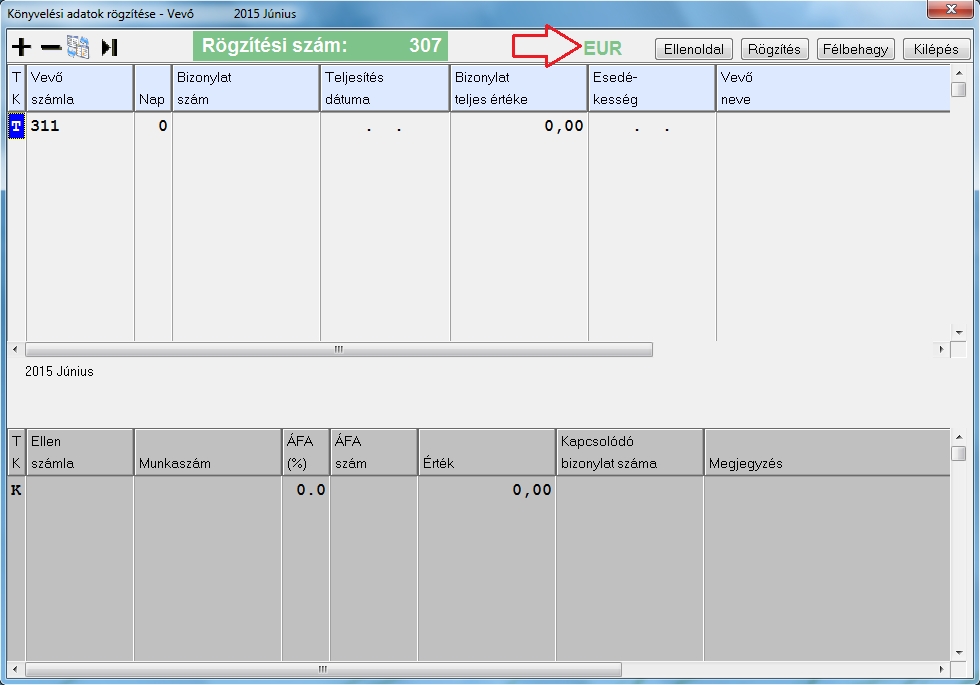Click the Bizonylat szám cell in first row
The width and height of the screenshot is (980, 685).
pos(246,127)
